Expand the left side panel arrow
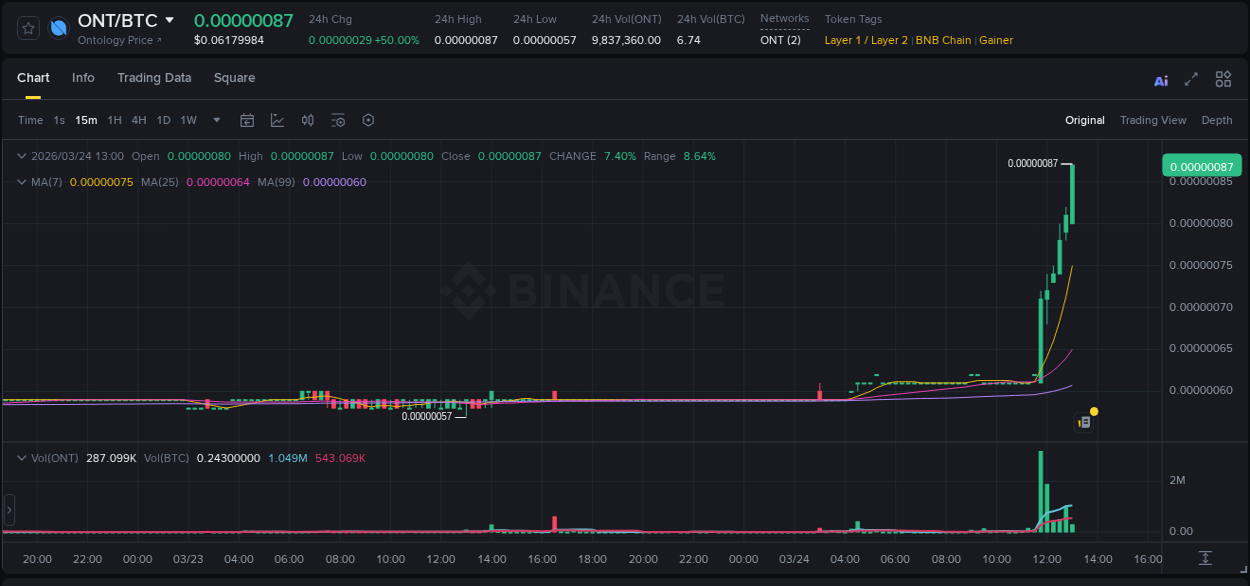Viewport: 1250px width, 586px height. pos(8,511)
